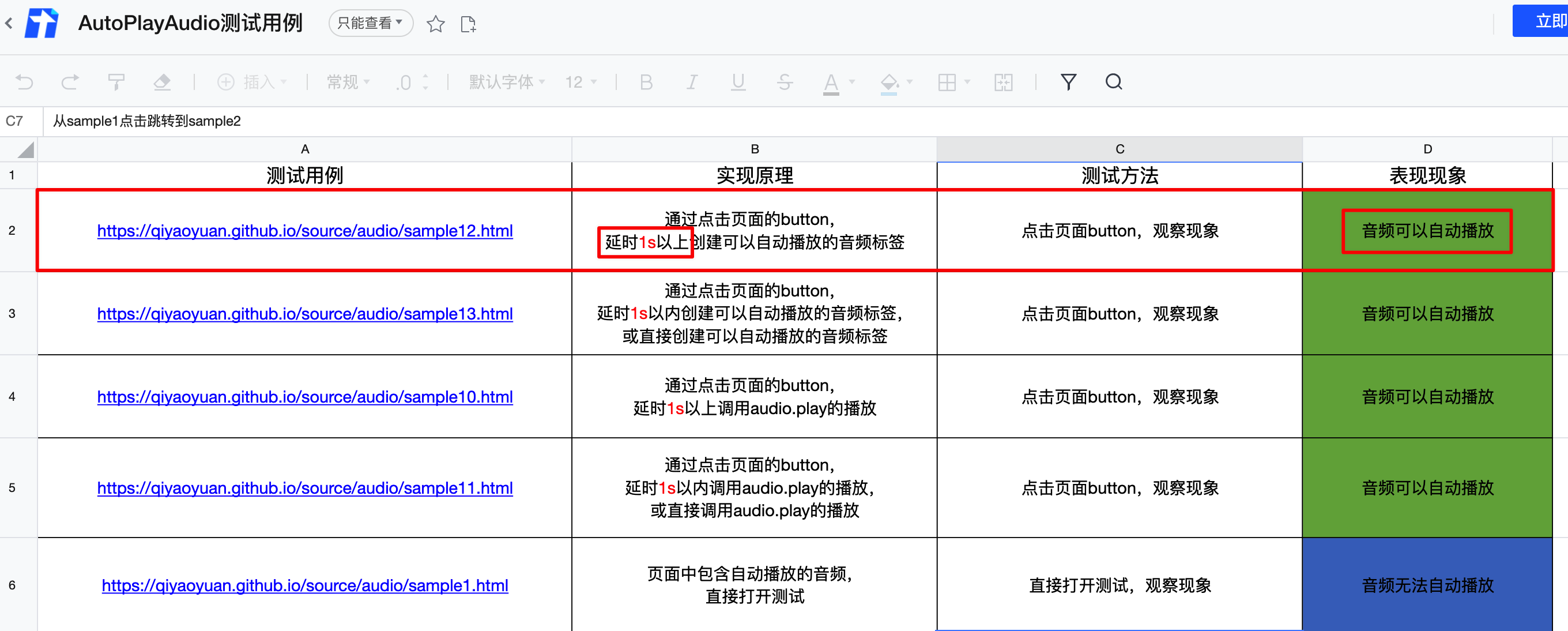This screenshot has height=631, width=1568.
Task: Toggle strikethrough formatting
Action: point(785,82)
